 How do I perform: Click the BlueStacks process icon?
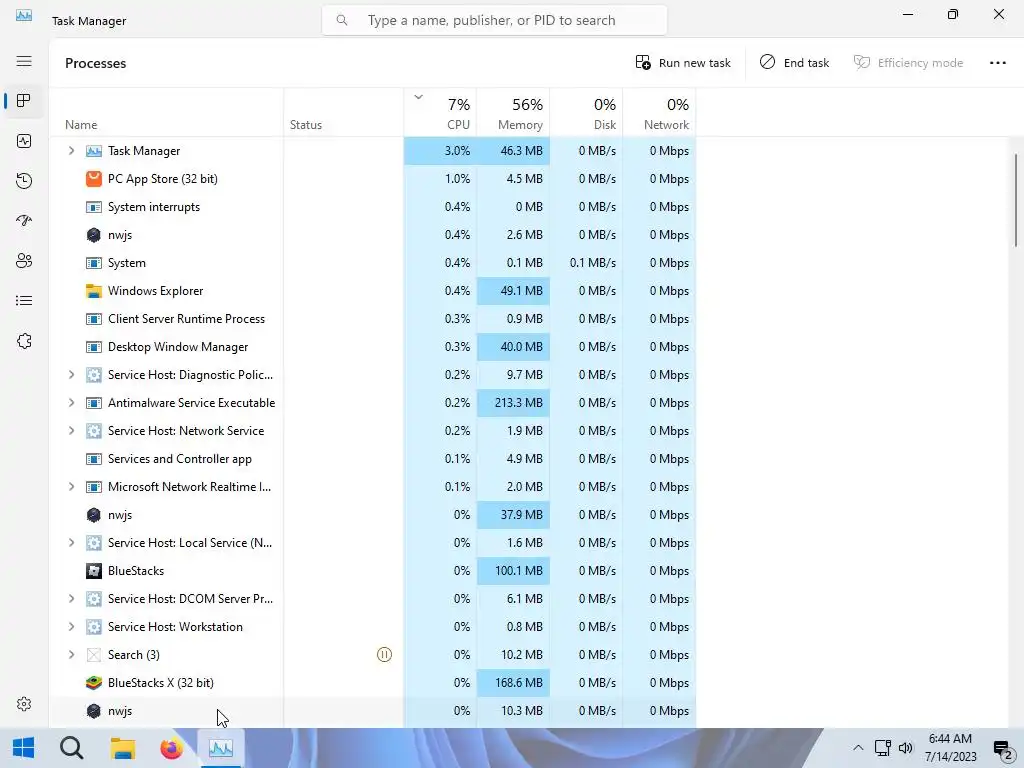(x=94, y=571)
